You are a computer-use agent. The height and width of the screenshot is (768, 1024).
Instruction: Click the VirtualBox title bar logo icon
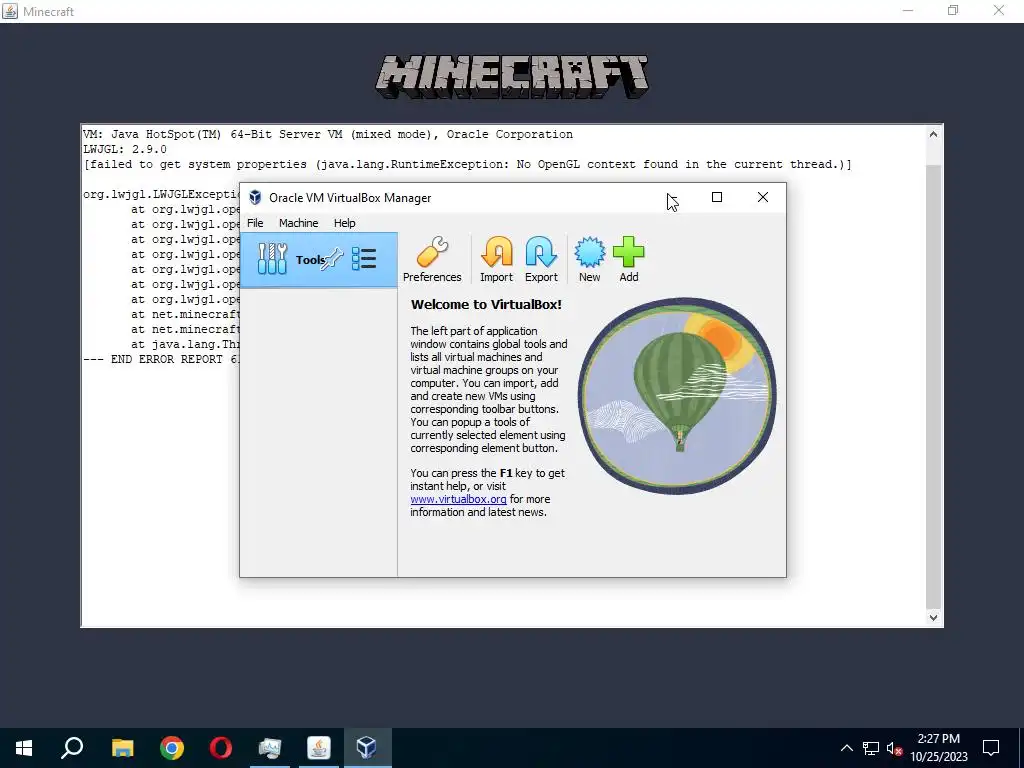coord(255,197)
